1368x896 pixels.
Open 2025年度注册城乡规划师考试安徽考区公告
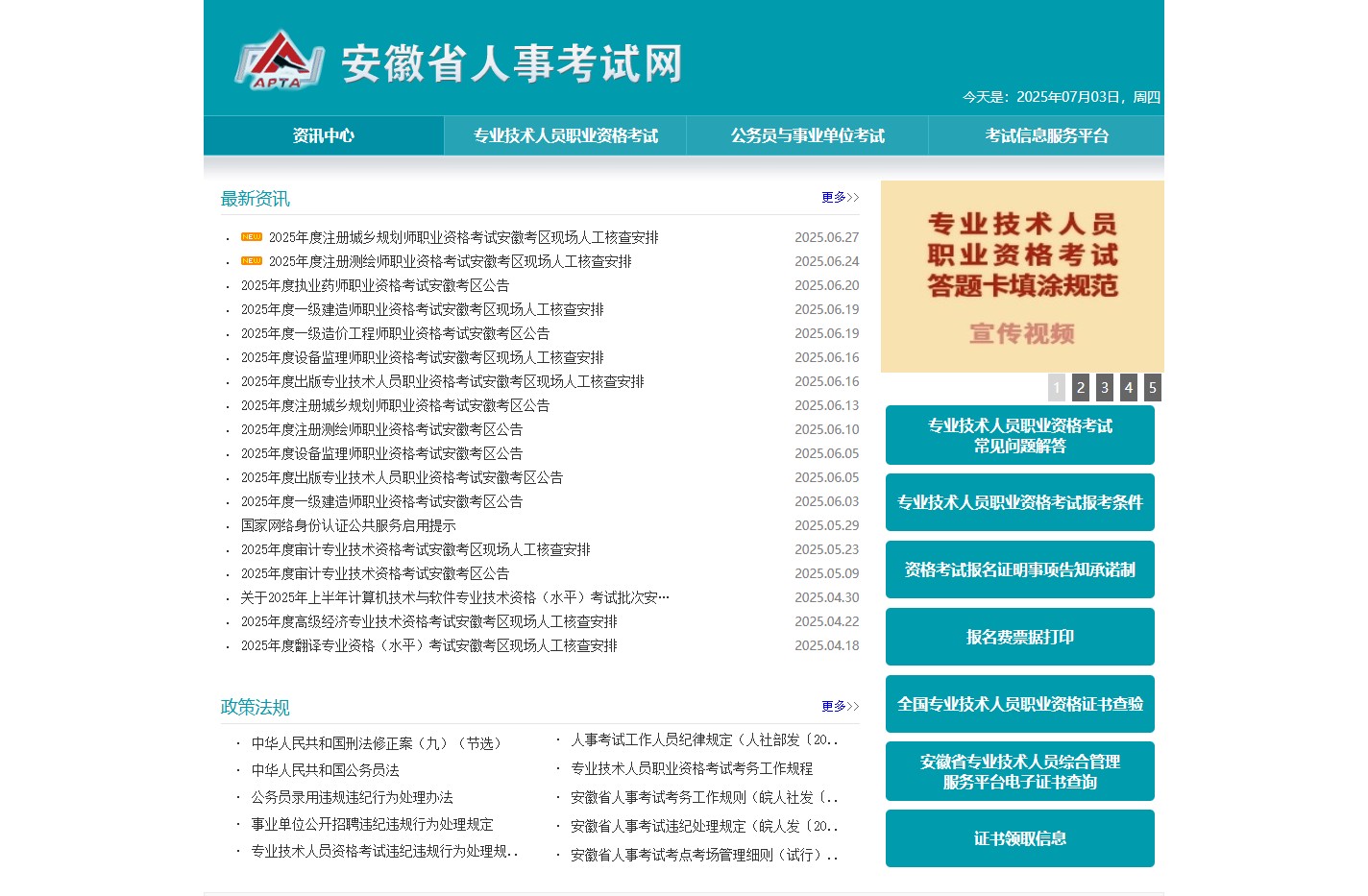coord(395,405)
